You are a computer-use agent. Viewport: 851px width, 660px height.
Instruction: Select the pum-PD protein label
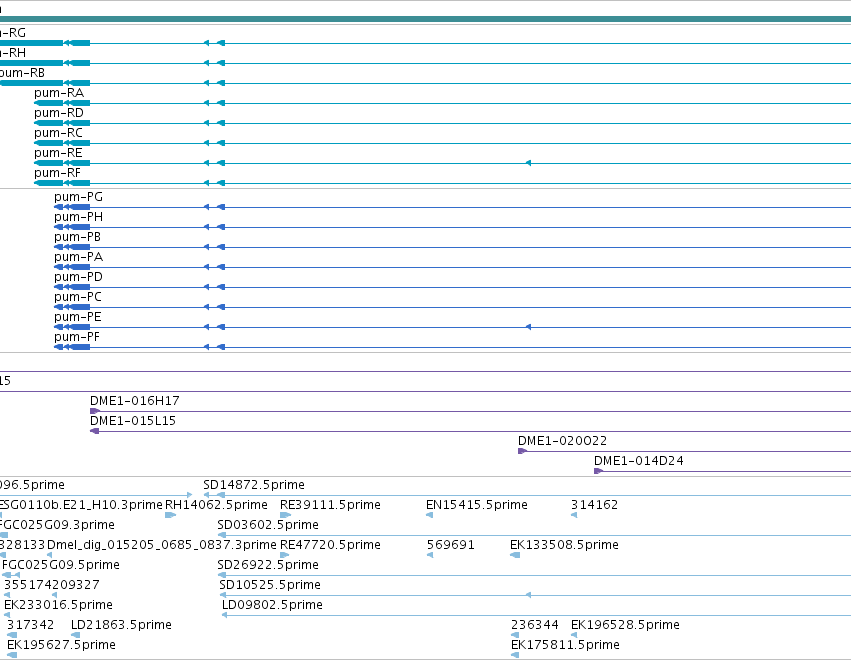click(x=79, y=277)
